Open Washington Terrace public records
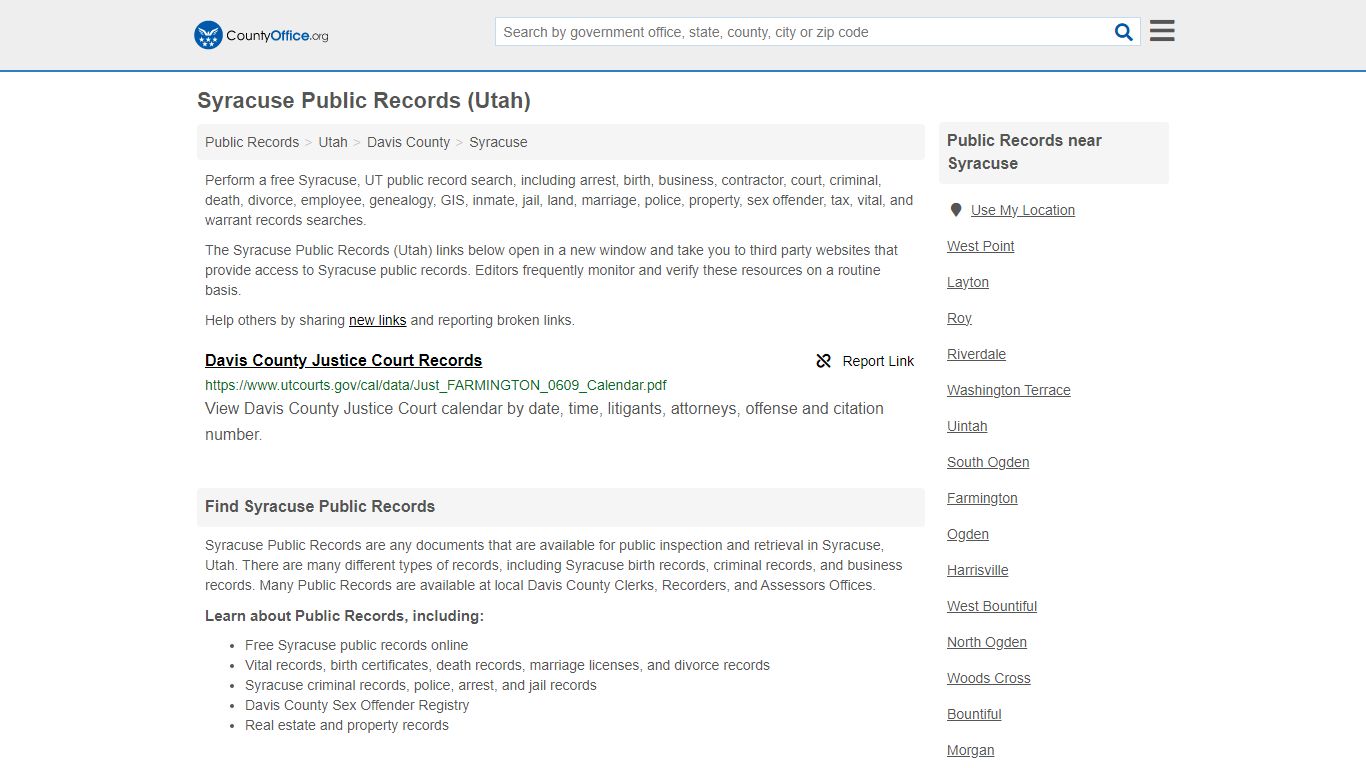The height and width of the screenshot is (768, 1366). coord(1008,390)
